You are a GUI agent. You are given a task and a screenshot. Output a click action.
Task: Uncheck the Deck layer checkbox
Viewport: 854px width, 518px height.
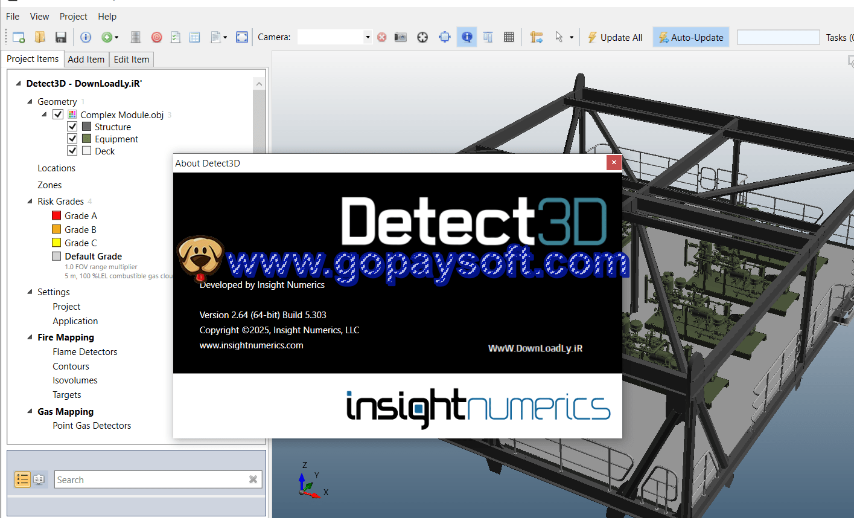[72, 150]
